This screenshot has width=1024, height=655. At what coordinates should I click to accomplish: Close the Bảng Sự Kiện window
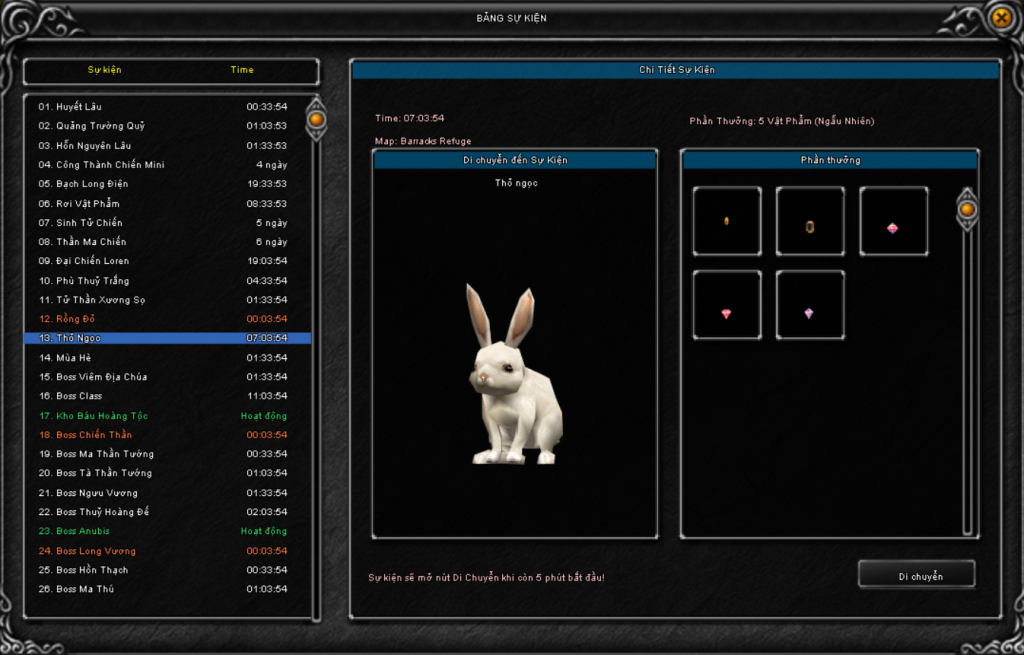[x=1001, y=17]
